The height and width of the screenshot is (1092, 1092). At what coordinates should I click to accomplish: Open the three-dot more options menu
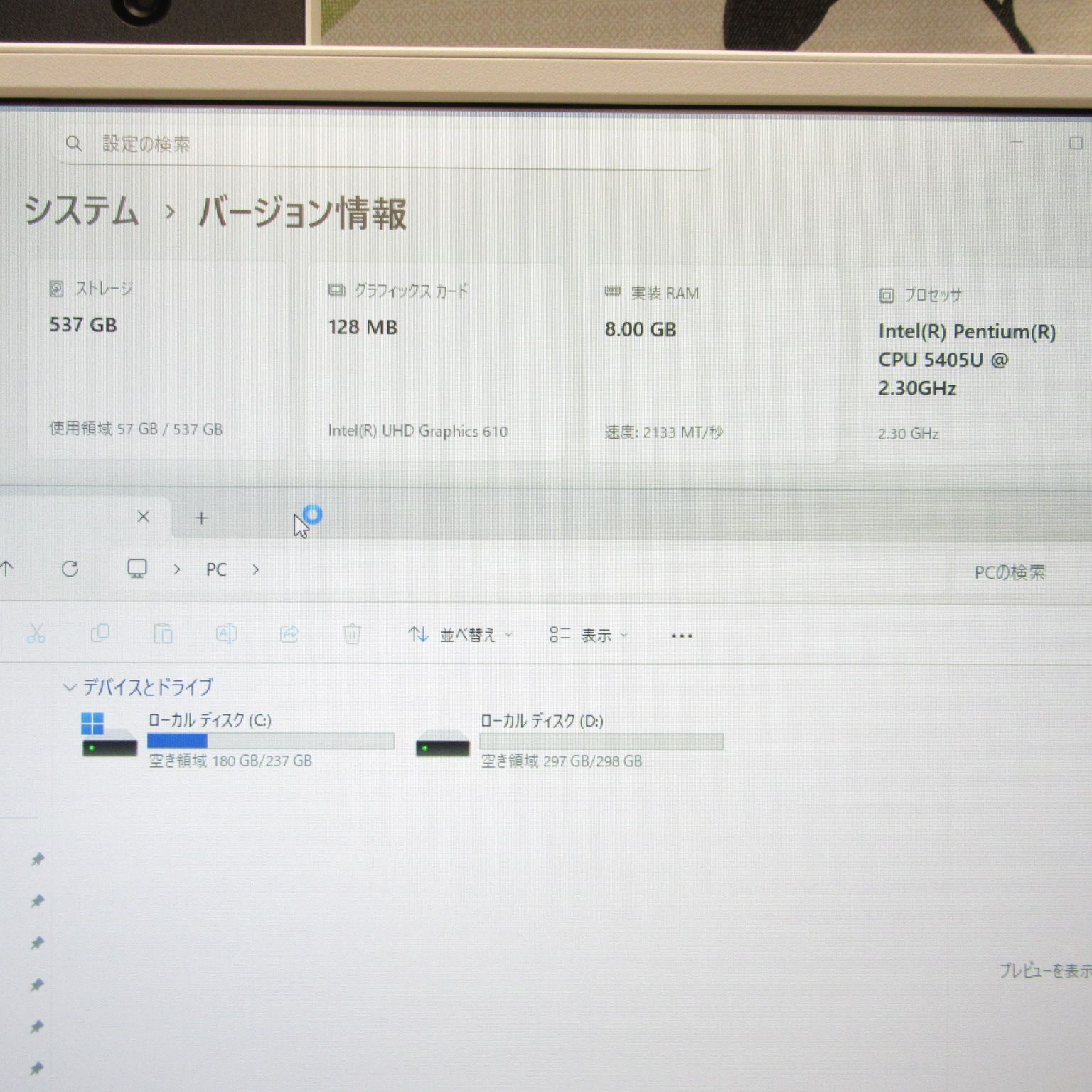681,636
